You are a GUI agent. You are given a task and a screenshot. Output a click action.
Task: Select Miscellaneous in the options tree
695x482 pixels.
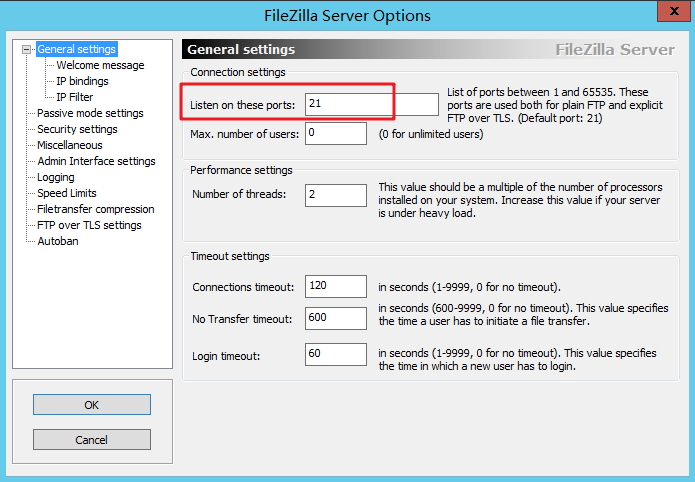point(69,145)
